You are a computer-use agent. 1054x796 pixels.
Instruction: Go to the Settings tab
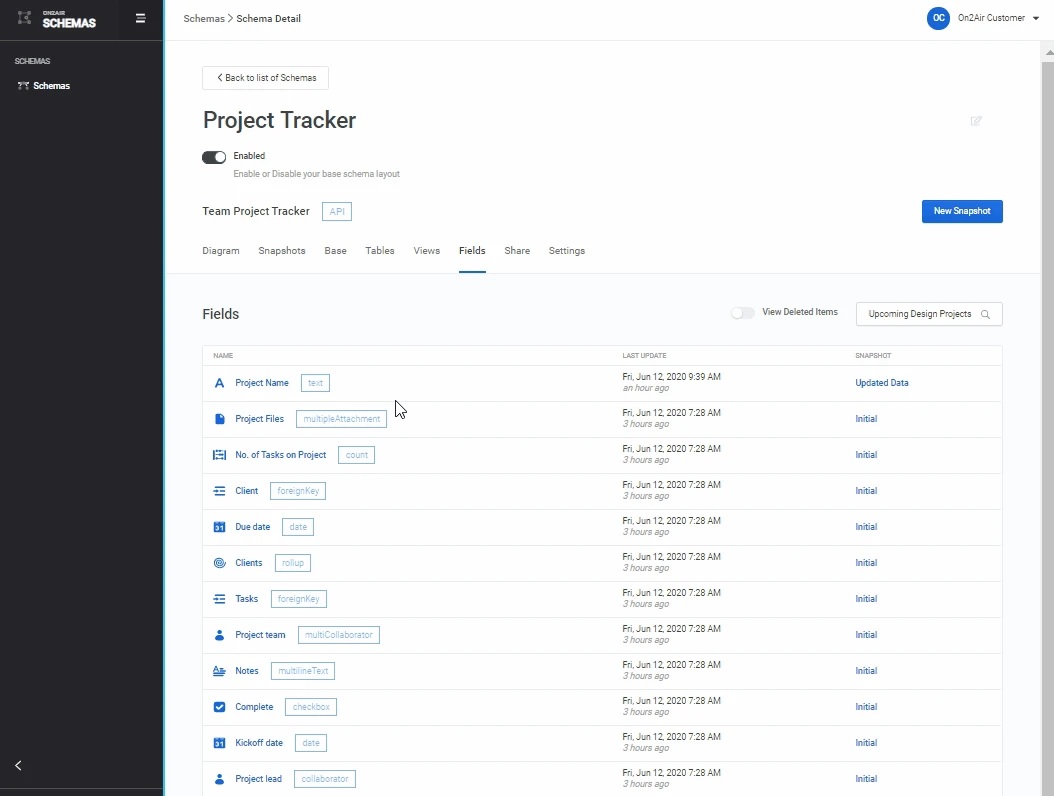coord(567,251)
